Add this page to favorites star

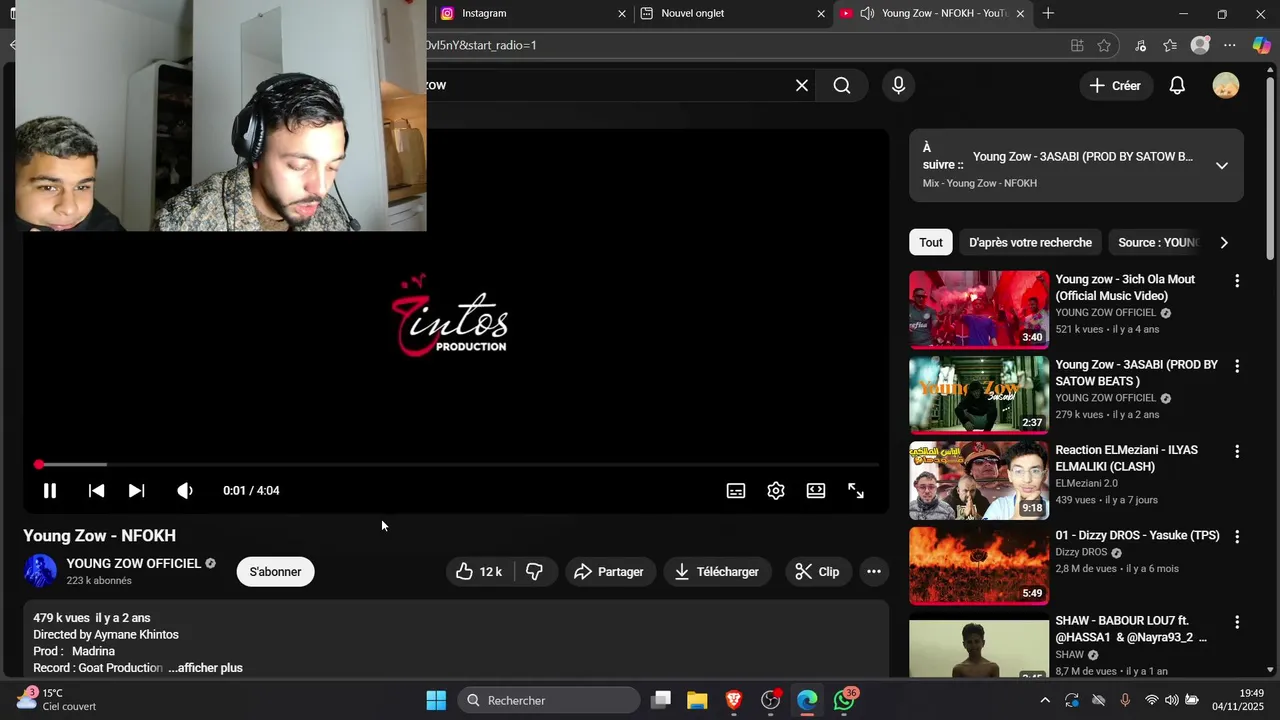point(1104,45)
